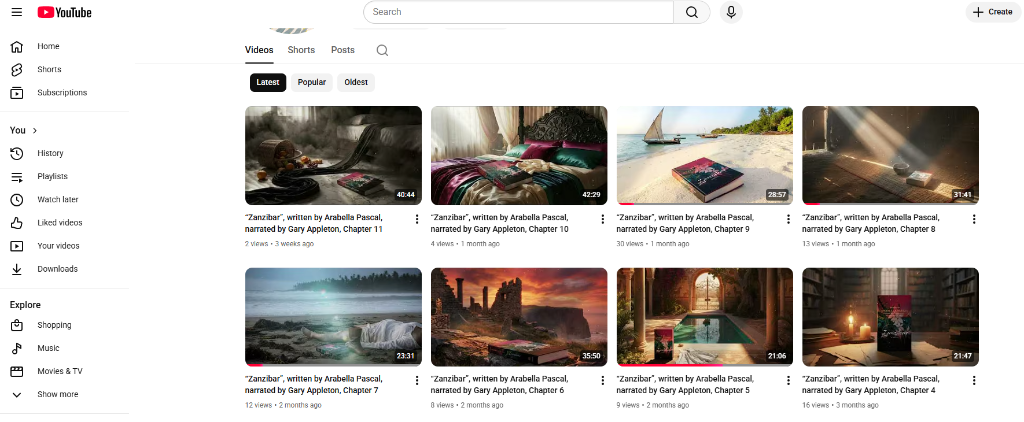This screenshot has width=1024, height=422.
Task: Open the Chapter 10 video thumbnail
Action: (519, 155)
